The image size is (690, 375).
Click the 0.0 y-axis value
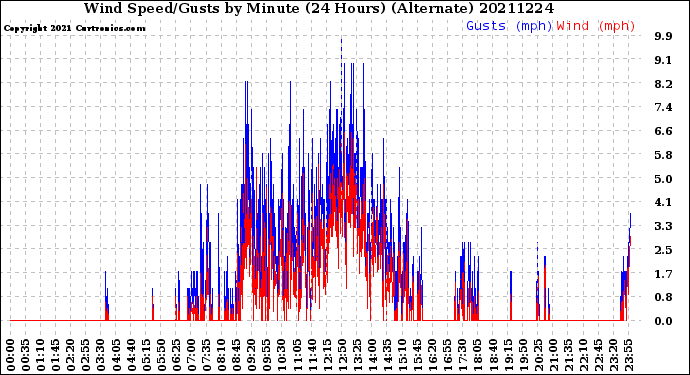coord(663,321)
